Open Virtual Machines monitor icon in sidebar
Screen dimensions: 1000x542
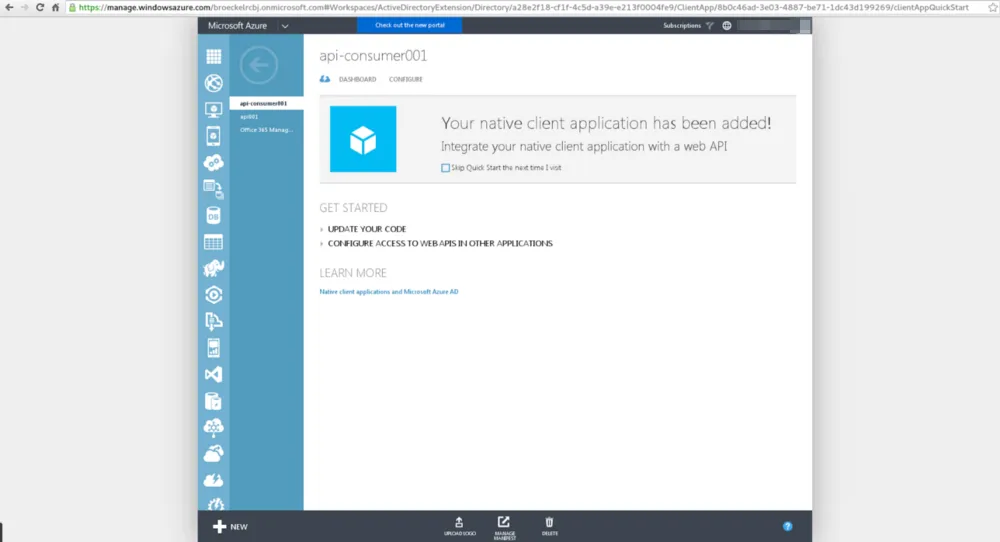pyautogui.click(x=214, y=110)
